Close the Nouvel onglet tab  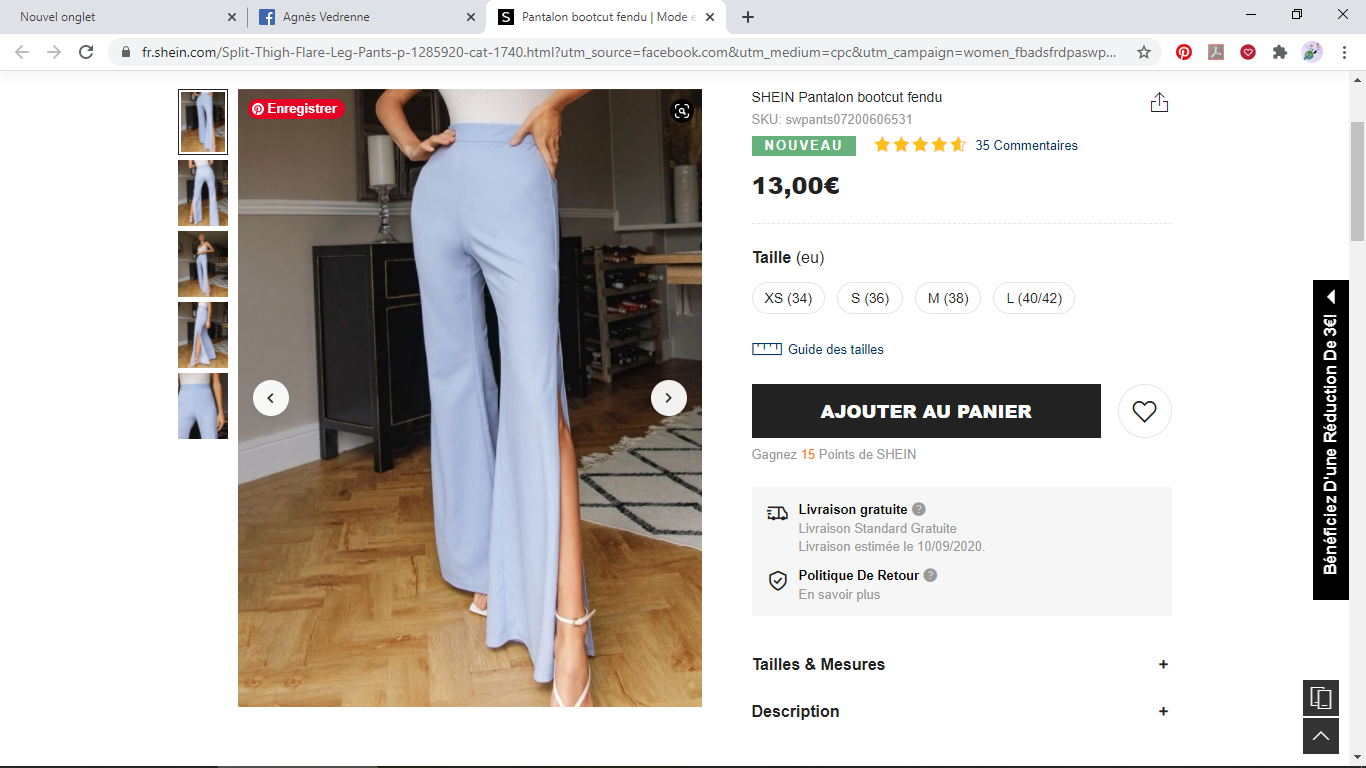click(232, 17)
